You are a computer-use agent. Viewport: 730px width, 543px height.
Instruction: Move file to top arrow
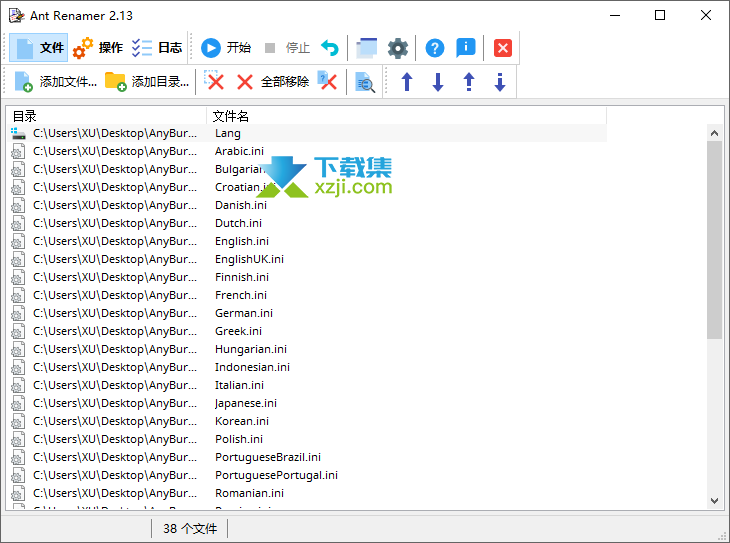(x=469, y=82)
